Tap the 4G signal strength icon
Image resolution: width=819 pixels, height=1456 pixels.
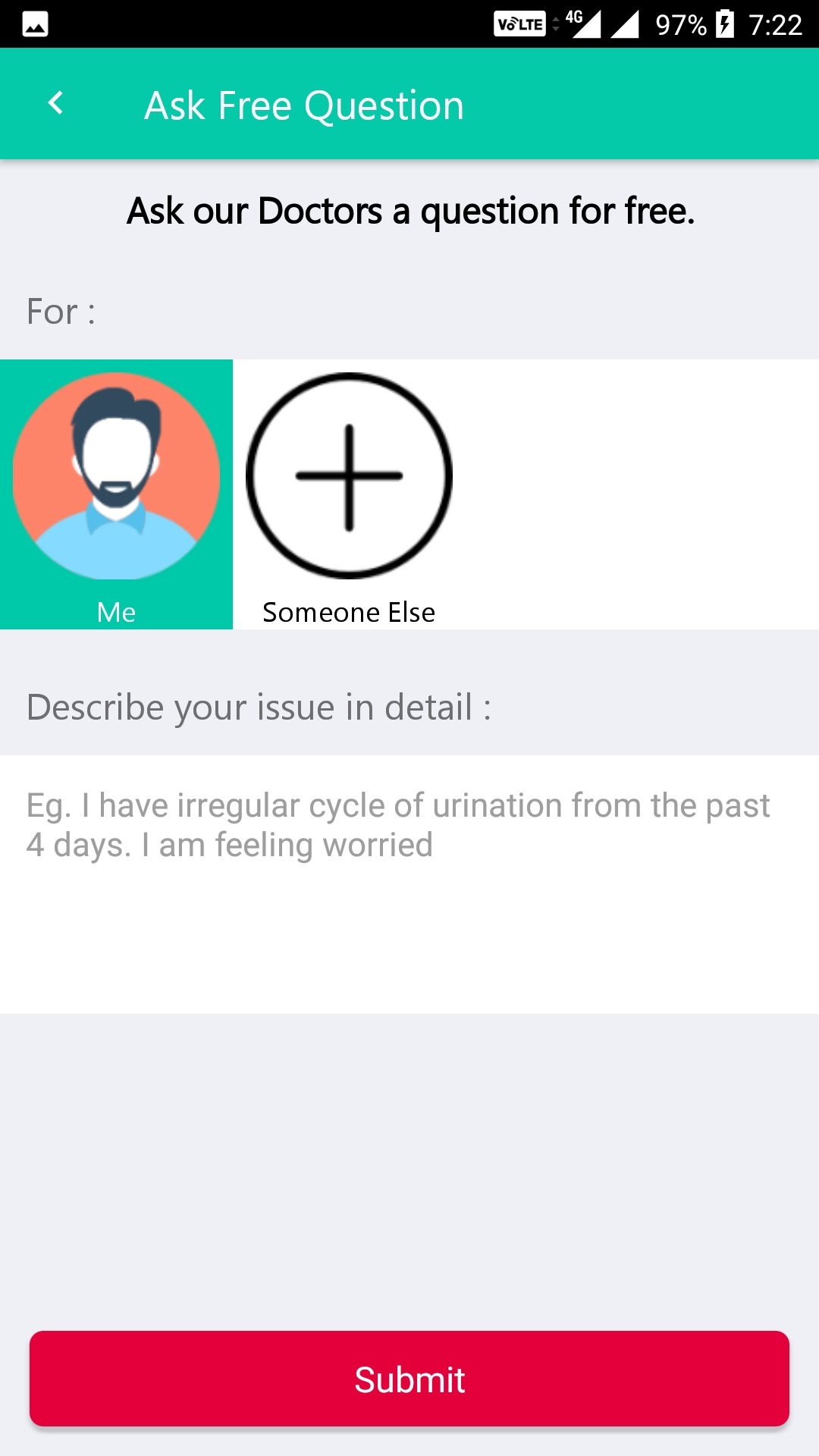pos(583,24)
